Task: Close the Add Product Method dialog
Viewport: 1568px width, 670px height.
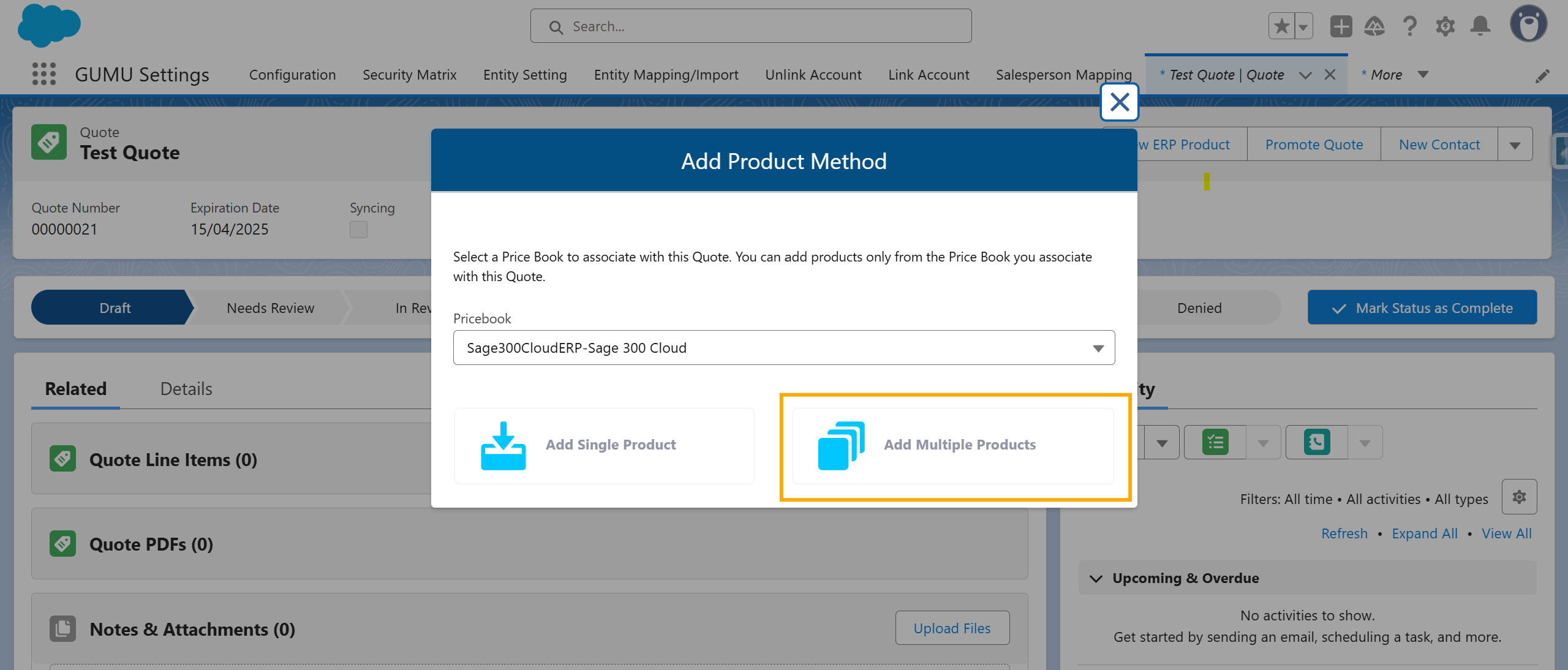Action: tap(1119, 102)
